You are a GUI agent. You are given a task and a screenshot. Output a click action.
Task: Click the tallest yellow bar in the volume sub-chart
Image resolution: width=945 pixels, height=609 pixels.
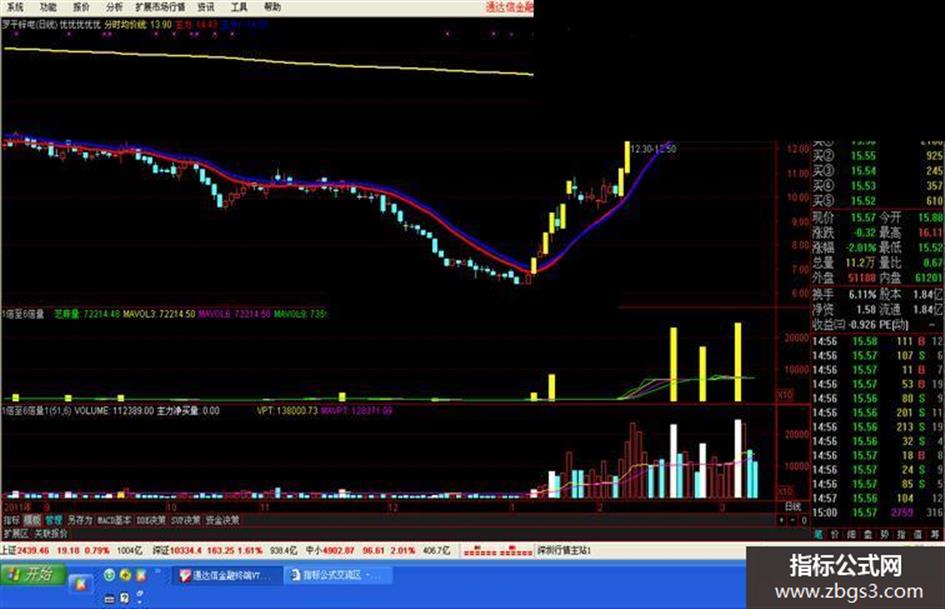click(x=737, y=362)
